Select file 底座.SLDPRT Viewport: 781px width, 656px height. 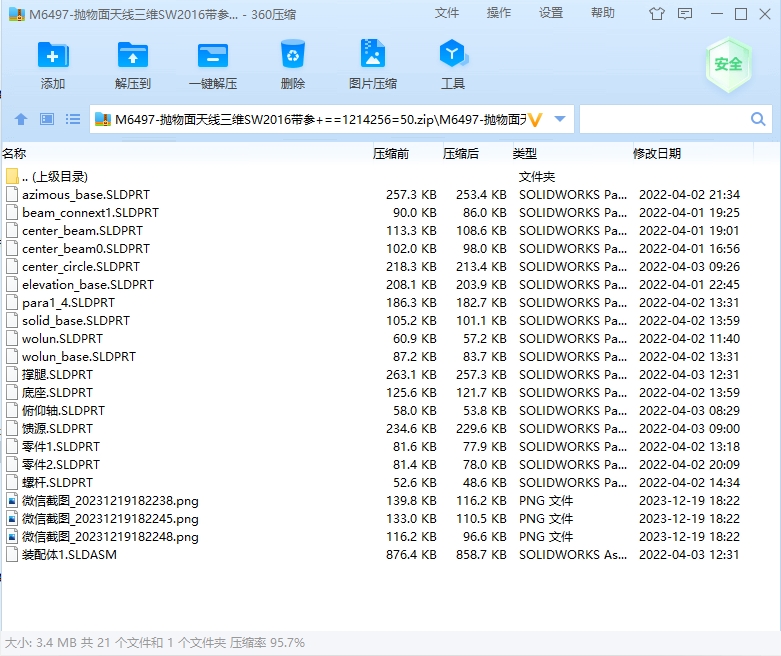(57, 393)
